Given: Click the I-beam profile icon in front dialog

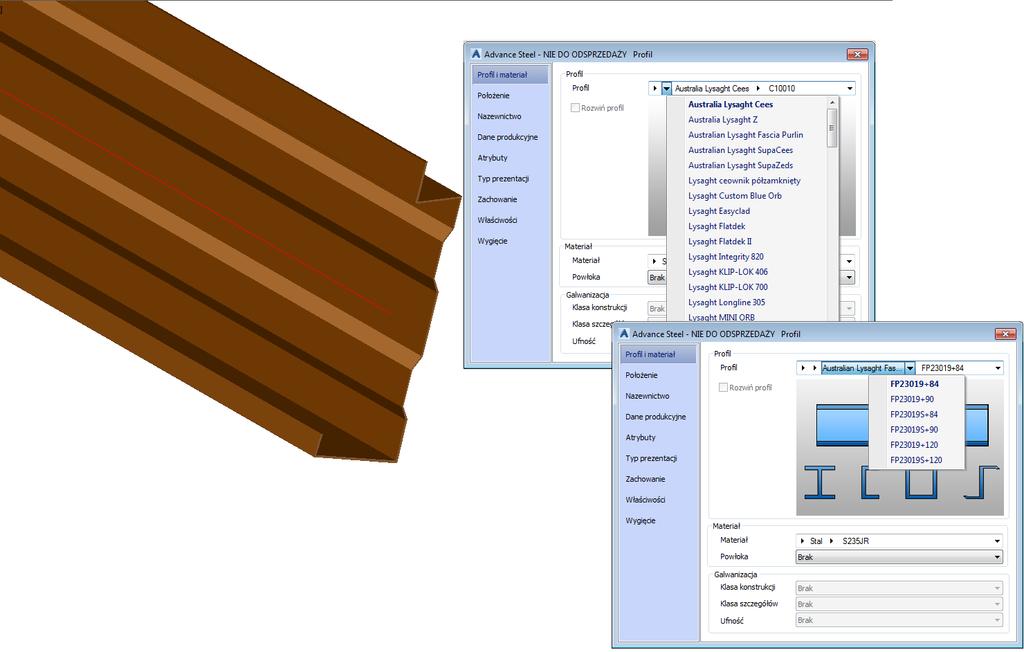Looking at the screenshot, I should [x=820, y=483].
